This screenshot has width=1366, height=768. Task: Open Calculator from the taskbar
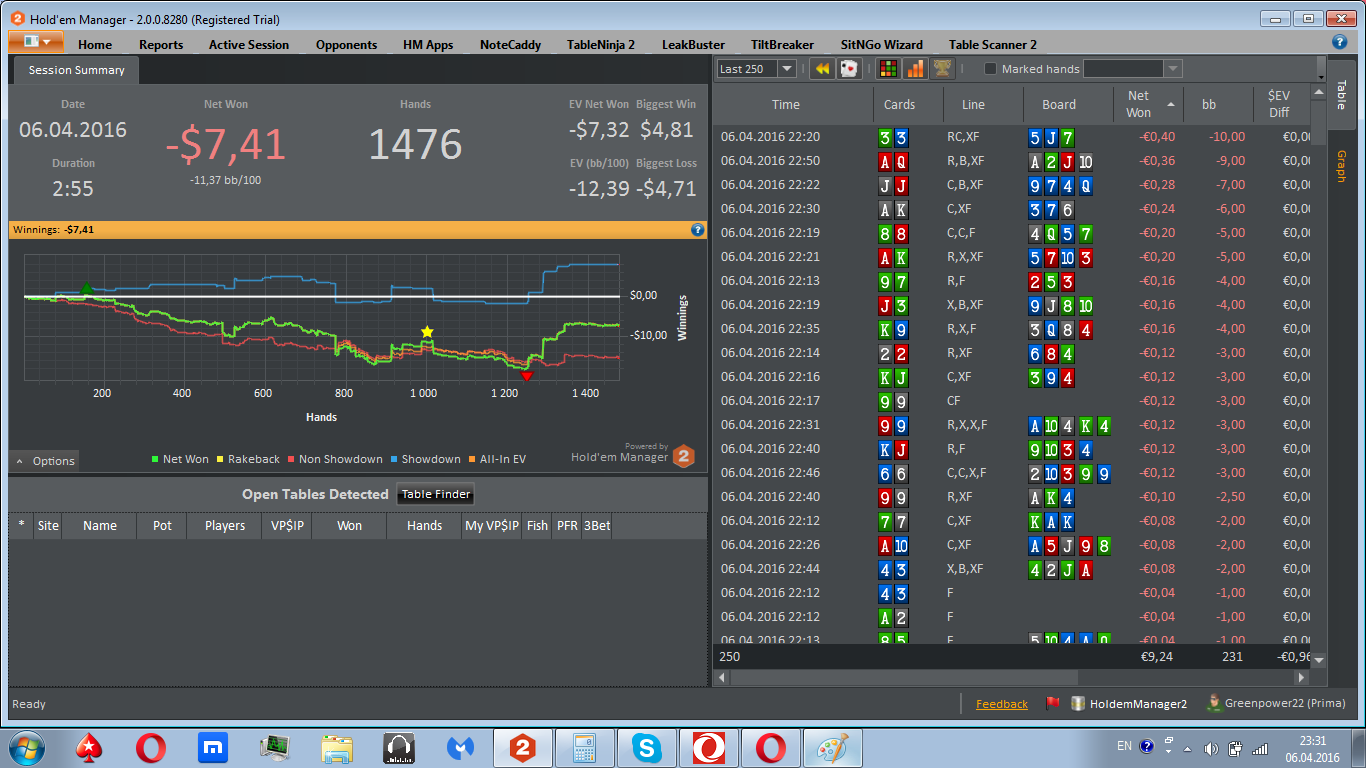(x=584, y=747)
